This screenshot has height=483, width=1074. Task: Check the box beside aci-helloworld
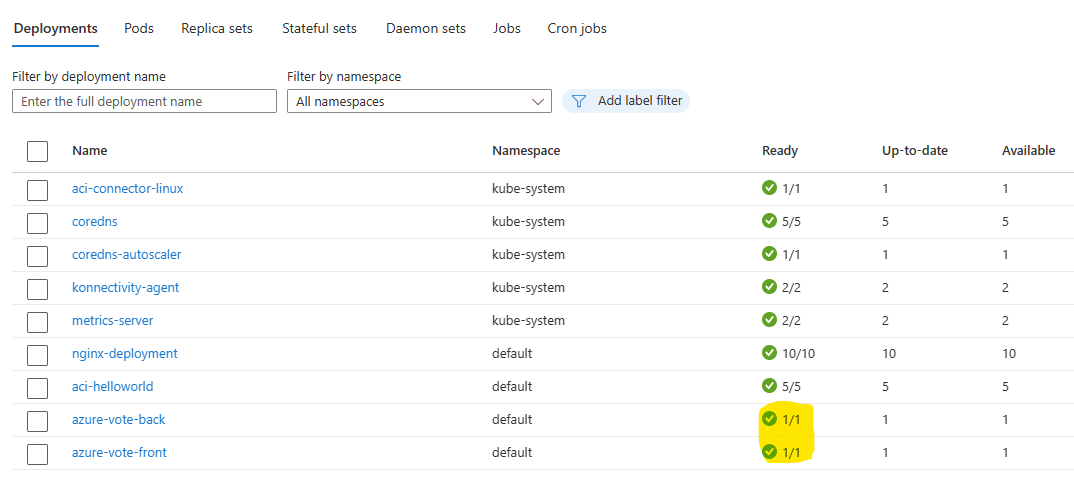[x=38, y=387]
